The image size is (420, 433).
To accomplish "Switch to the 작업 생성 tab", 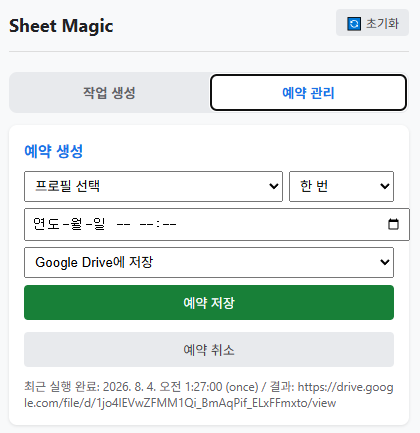I will [109, 92].
